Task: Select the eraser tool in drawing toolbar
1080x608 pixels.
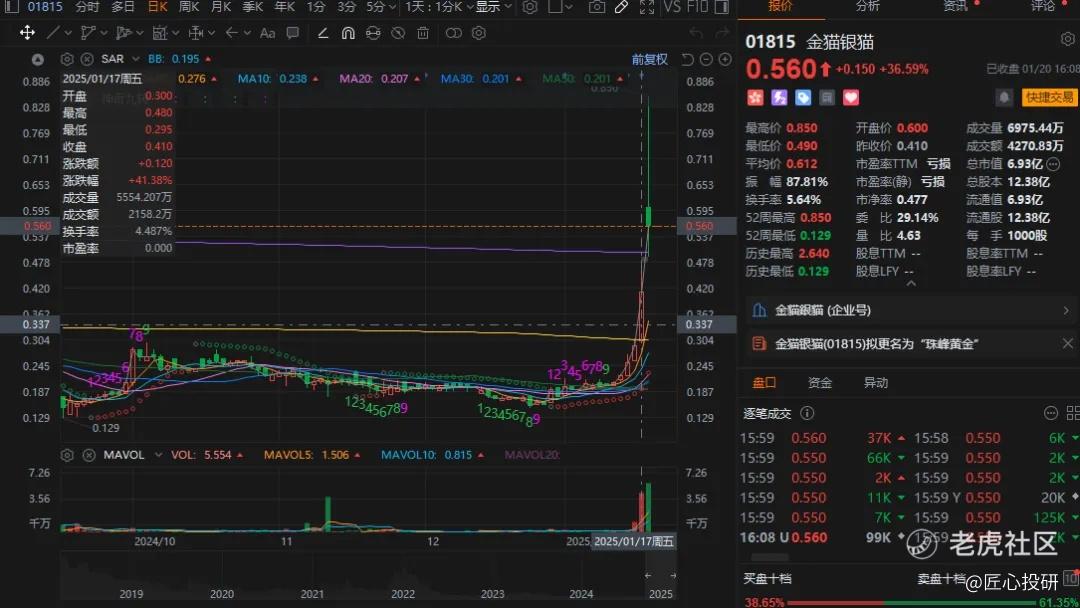Action: [x=323, y=32]
